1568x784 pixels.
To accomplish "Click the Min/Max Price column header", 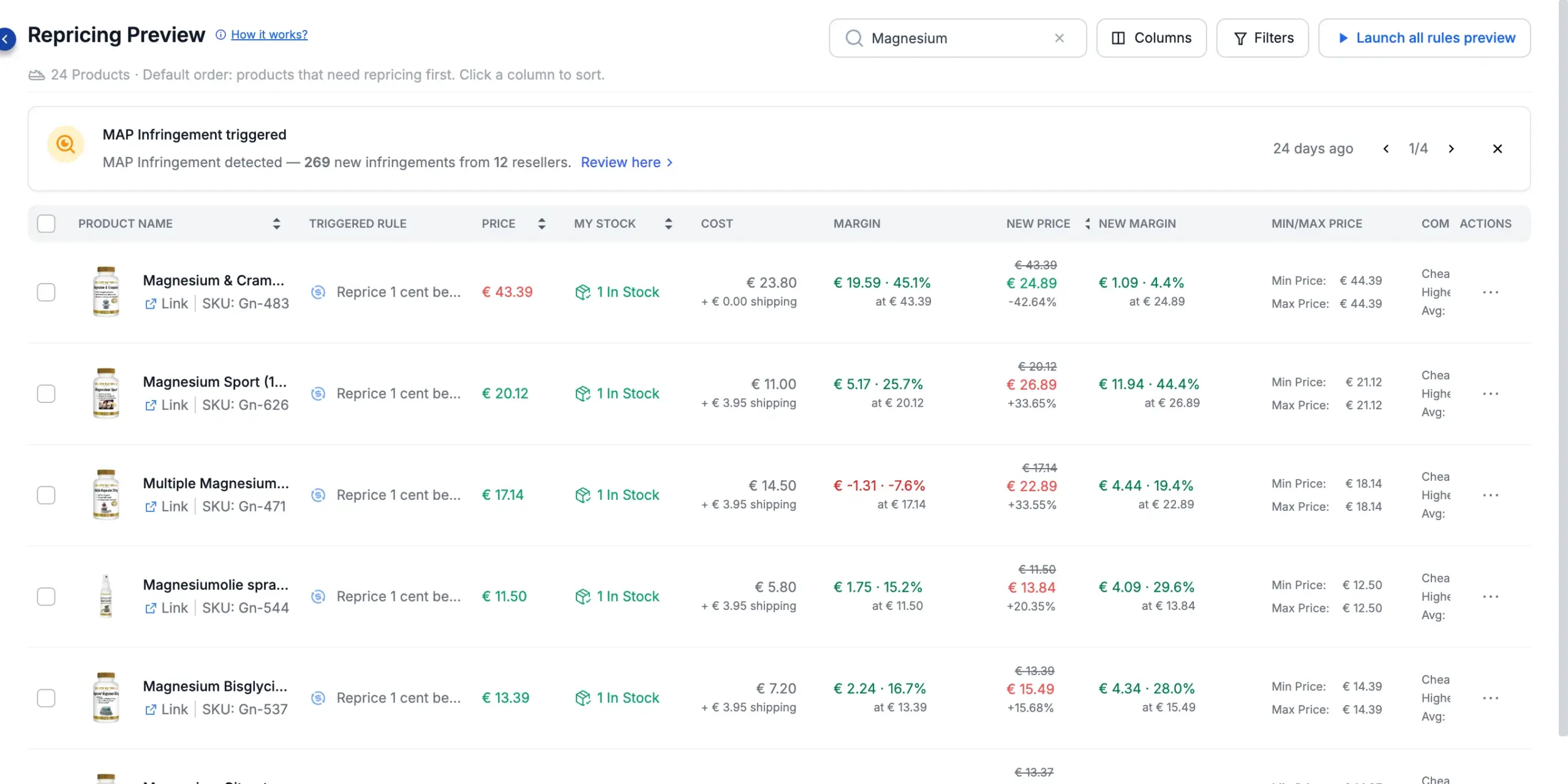I will pos(1317,224).
